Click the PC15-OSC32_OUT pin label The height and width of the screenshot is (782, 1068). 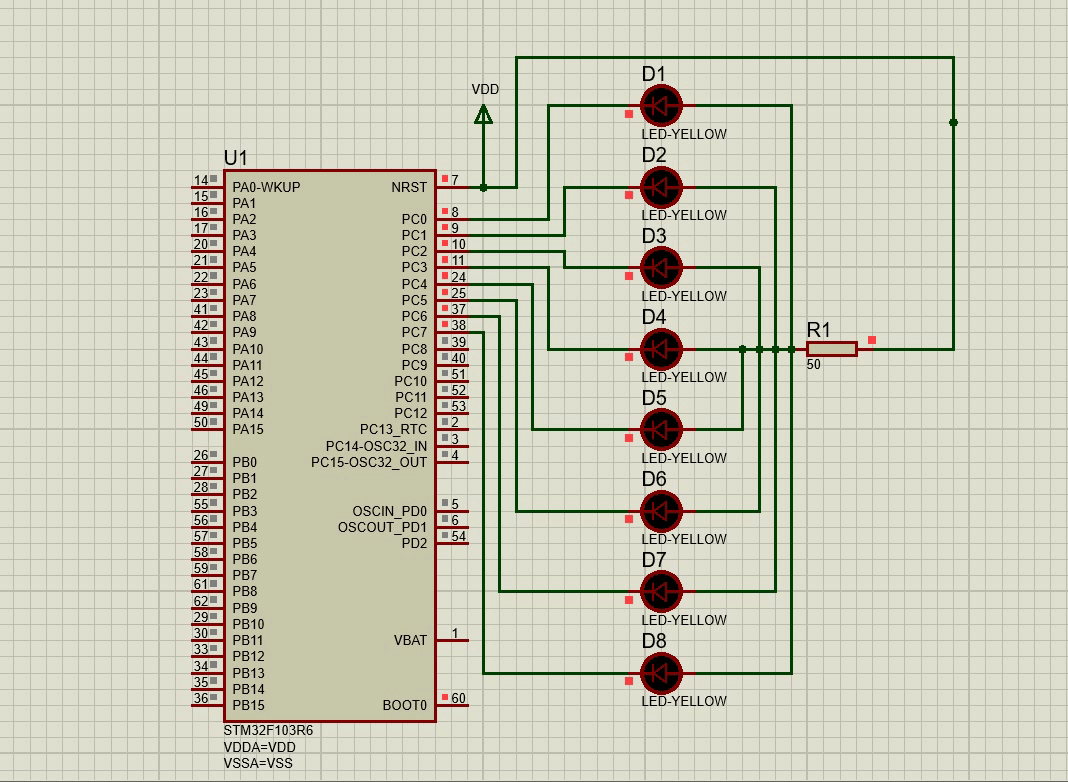(x=368, y=462)
